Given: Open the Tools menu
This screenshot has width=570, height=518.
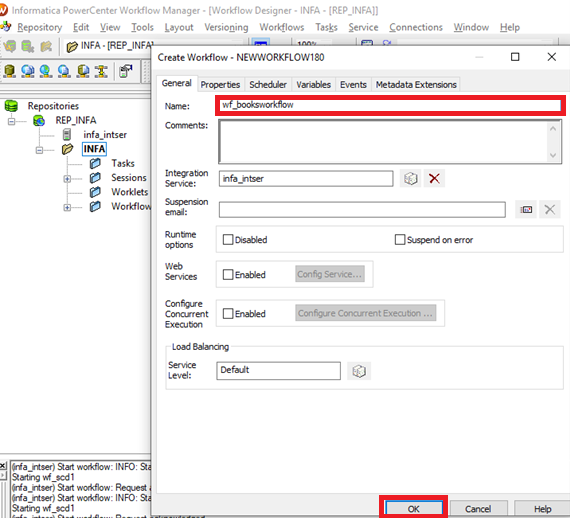Looking at the screenshot, I should click(x=142, y=27).
